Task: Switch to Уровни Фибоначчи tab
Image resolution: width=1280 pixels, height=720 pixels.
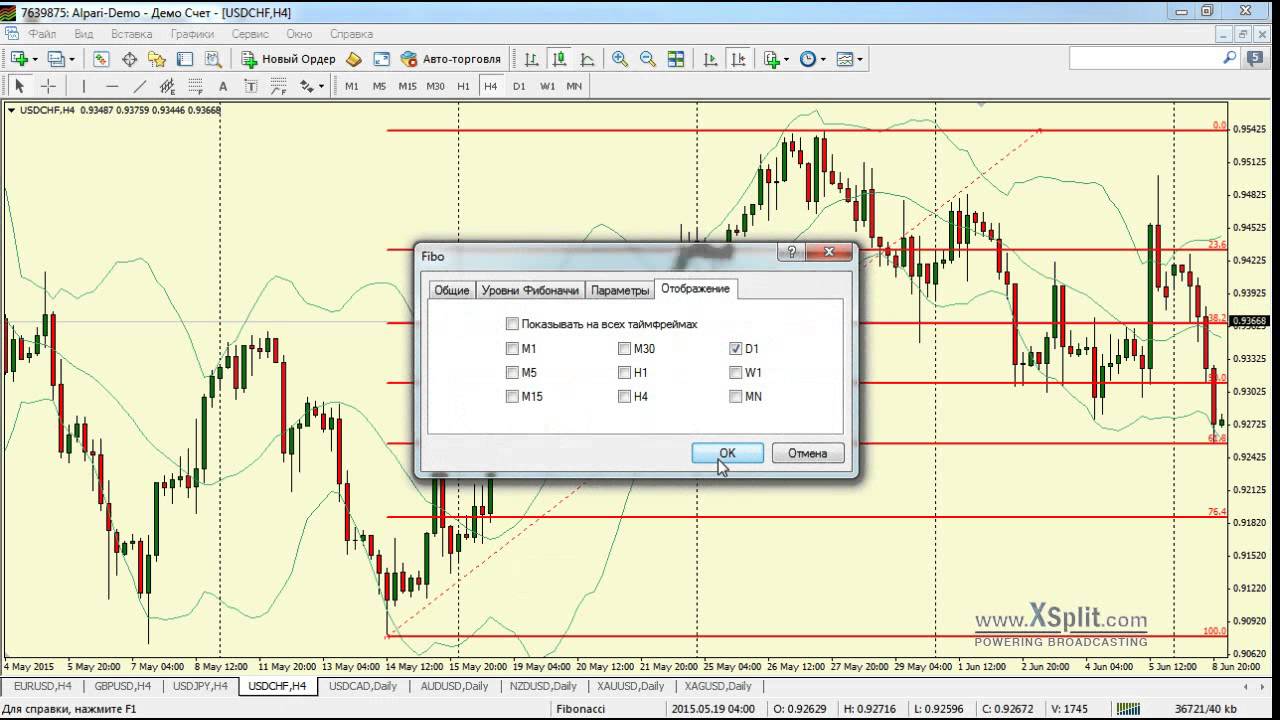Action: 530,290
